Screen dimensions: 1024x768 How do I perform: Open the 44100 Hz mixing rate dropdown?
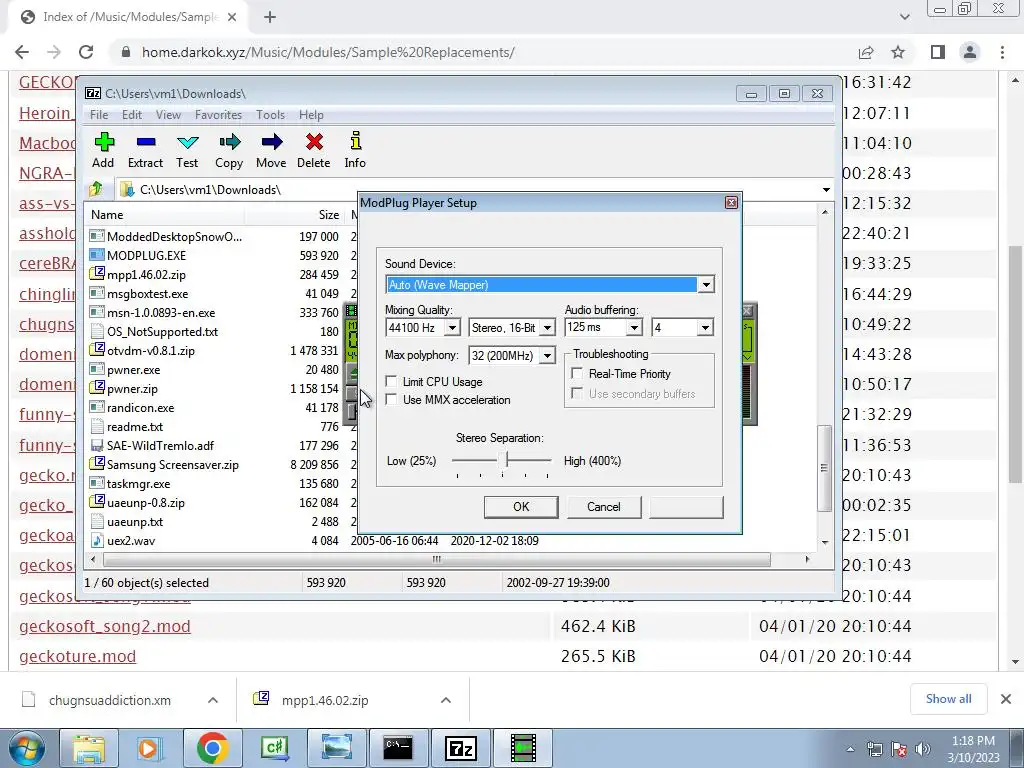click(452, 327)
